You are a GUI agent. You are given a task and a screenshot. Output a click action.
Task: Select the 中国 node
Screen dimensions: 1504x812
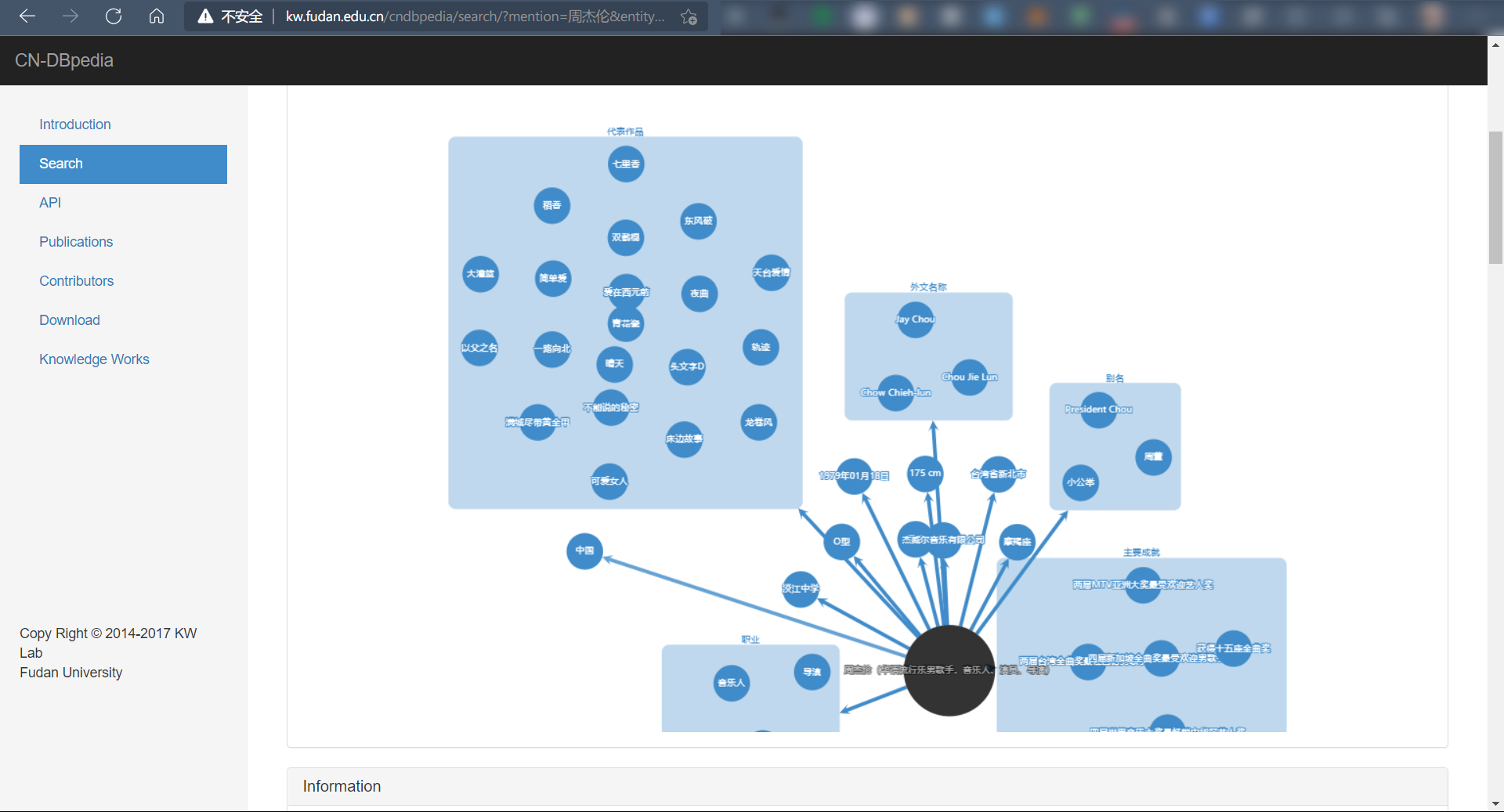point(584,550)
